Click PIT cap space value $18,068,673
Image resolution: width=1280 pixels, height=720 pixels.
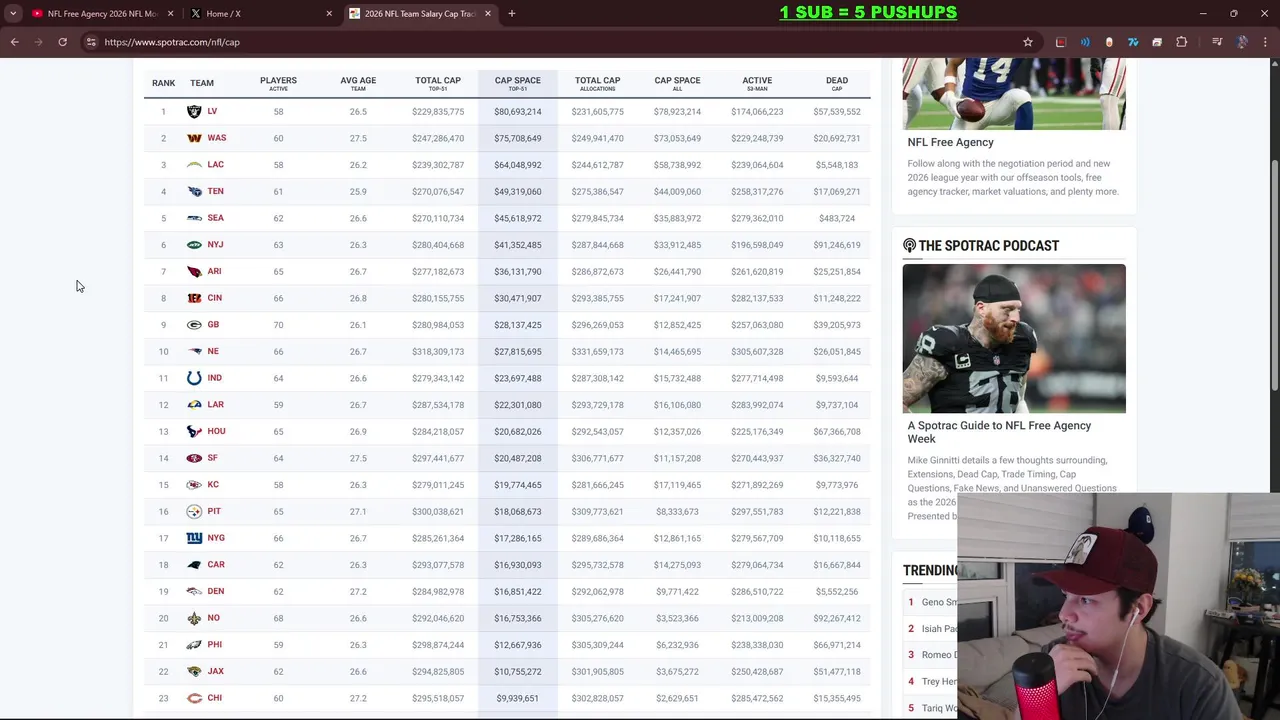tap(518, 512)
